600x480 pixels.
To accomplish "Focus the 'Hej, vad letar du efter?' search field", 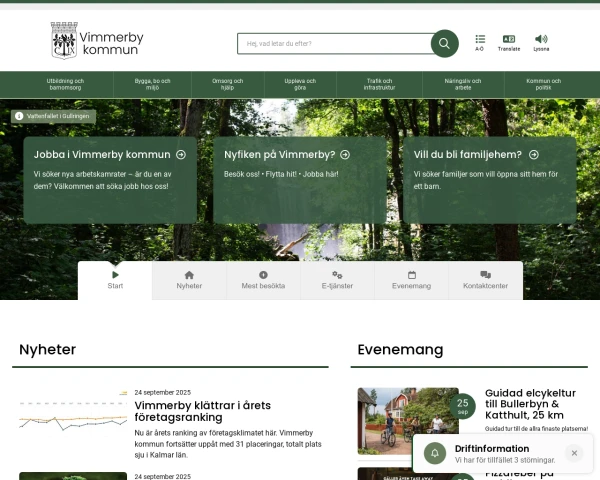I will pyautogui.click(x=335, y=44).
